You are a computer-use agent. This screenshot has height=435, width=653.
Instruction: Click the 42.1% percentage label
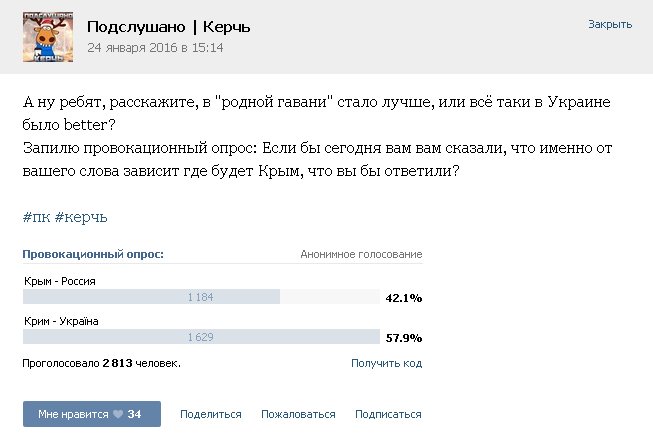click(404, 298)
